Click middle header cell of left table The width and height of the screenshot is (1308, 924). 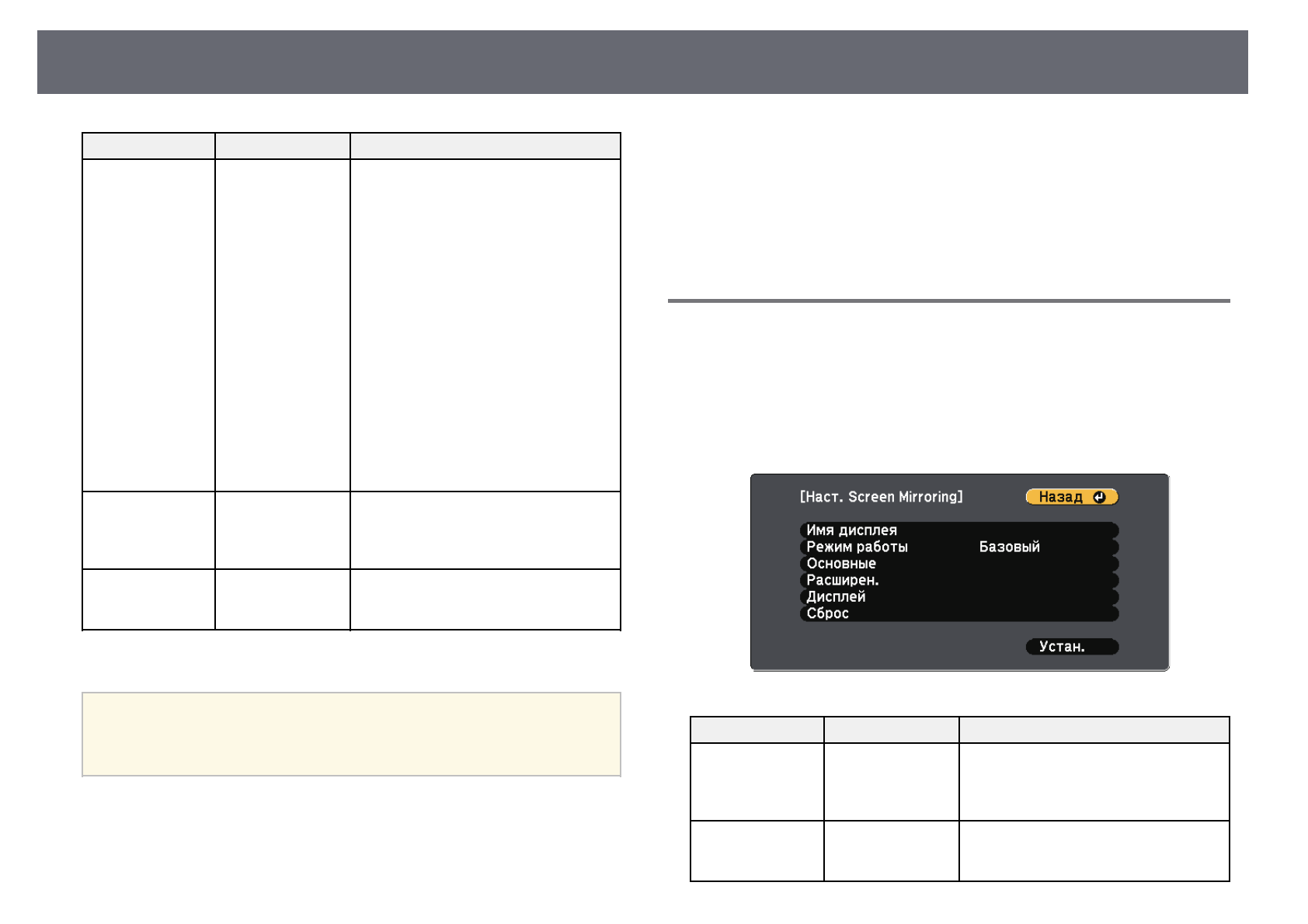tap(282, 146)
